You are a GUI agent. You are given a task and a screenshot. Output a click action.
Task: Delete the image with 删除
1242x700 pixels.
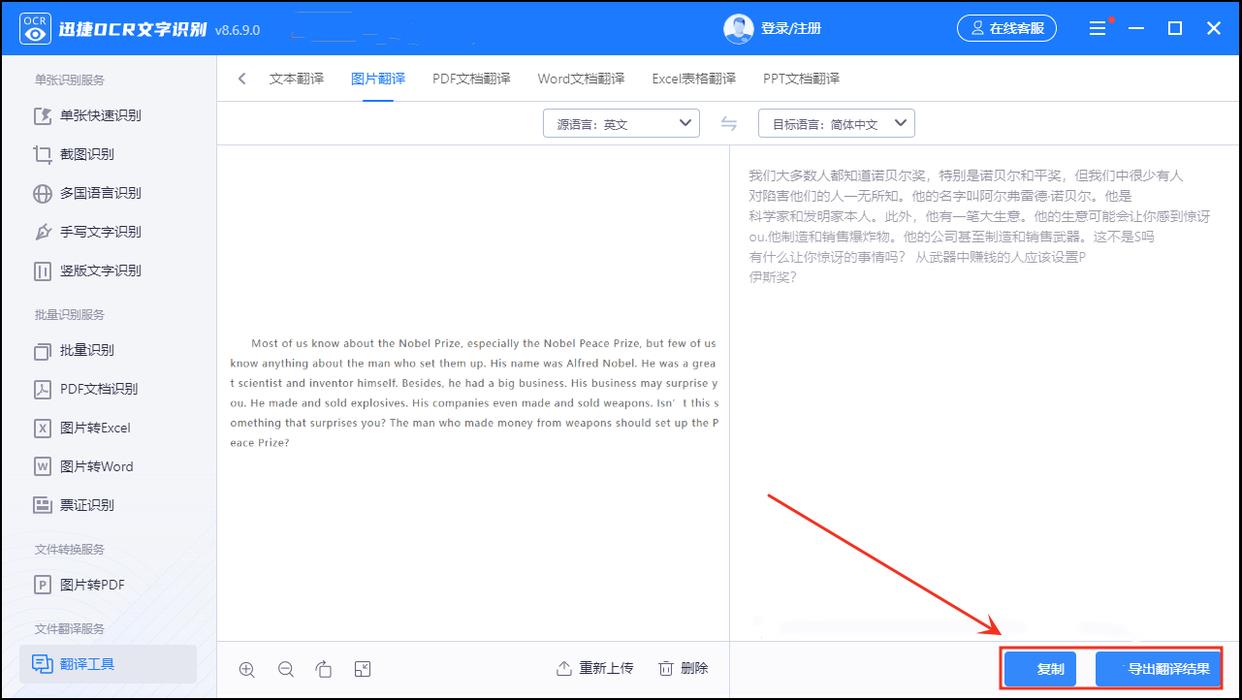pyautogui.click(x=683, y=668)
